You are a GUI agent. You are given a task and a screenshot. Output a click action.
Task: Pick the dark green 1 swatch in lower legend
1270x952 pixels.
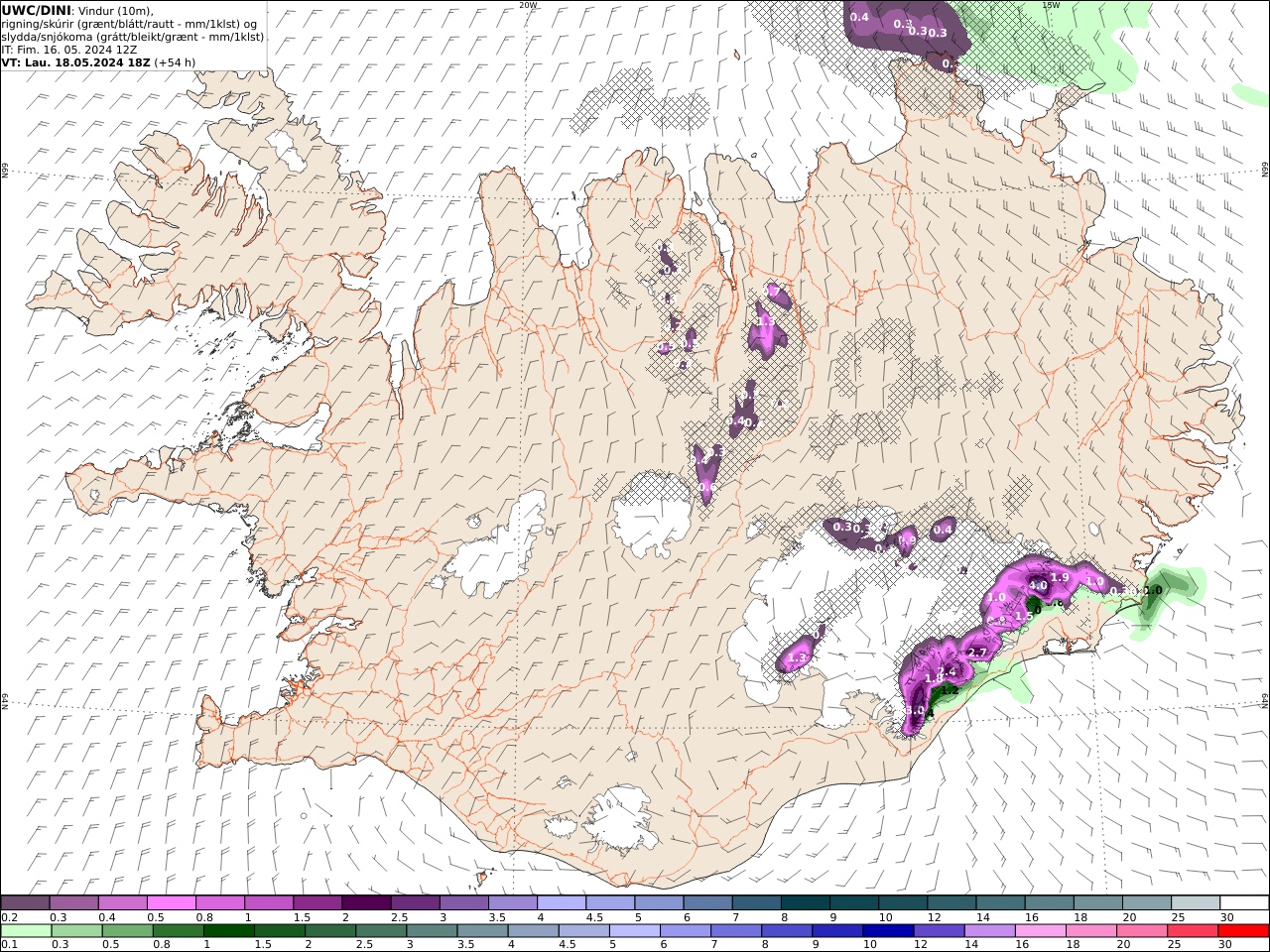[228, 931]
